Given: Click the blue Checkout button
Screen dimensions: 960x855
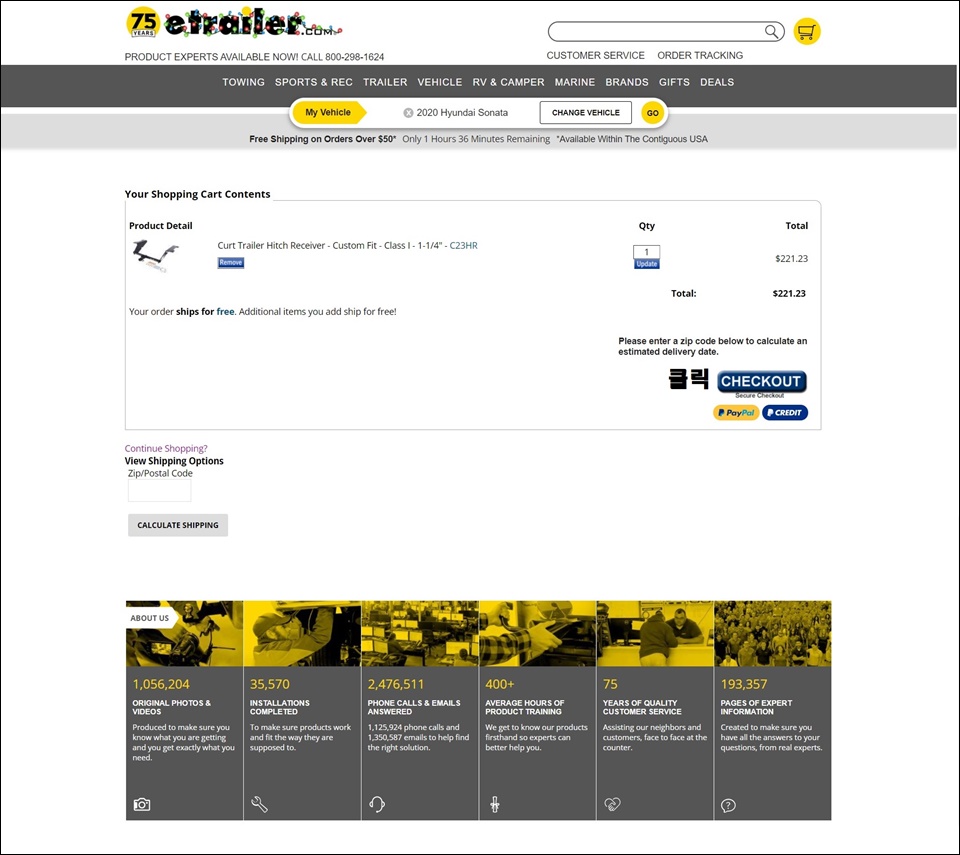Looking at the screenshot, I should pos(762,381).
